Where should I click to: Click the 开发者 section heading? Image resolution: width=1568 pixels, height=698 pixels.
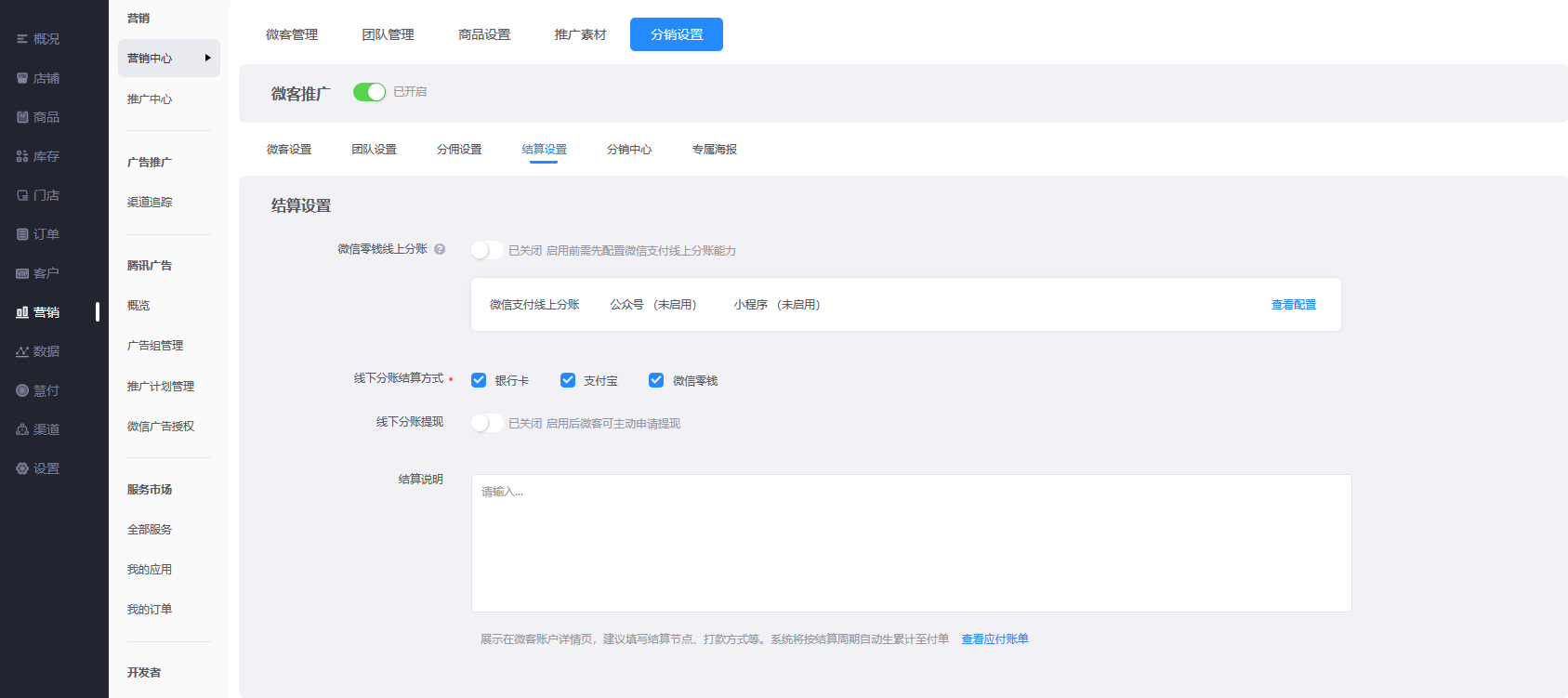pos(144,673)
